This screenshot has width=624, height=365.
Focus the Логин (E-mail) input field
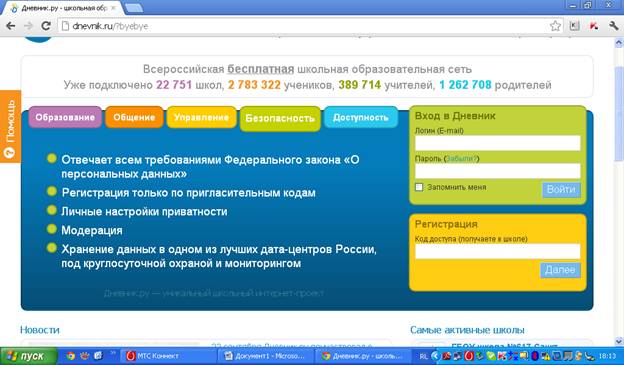pos(497,143)
